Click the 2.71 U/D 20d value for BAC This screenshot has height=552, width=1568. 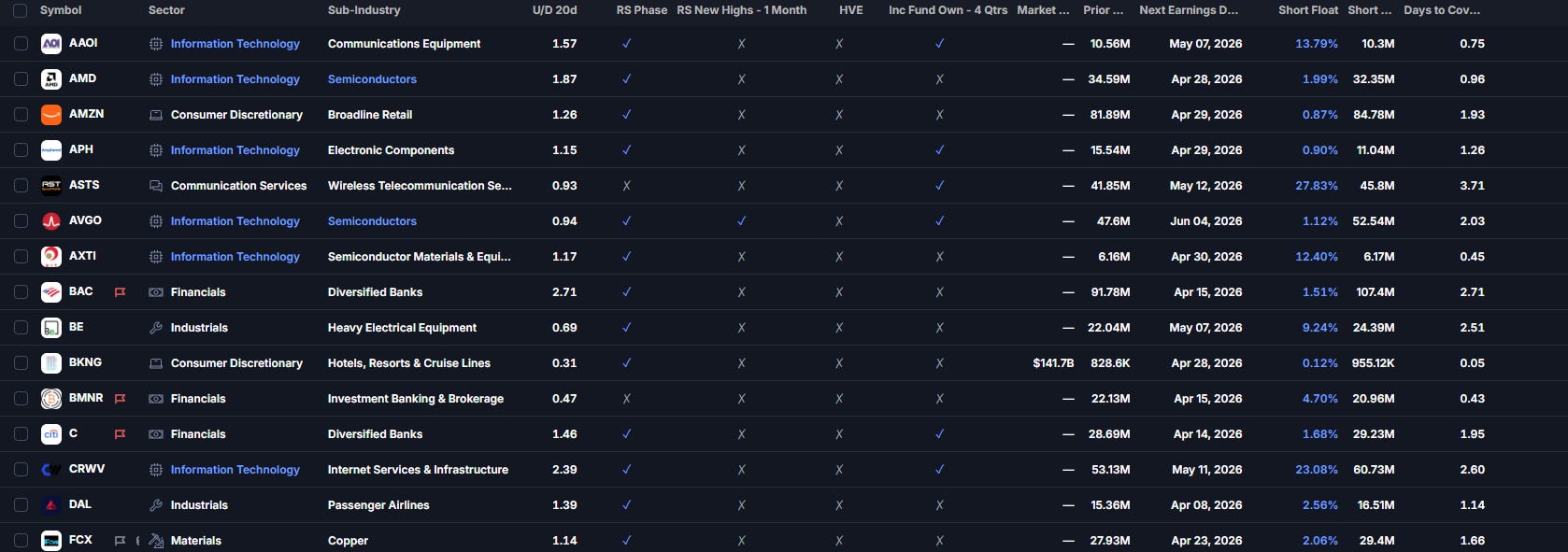coord(564,292)
